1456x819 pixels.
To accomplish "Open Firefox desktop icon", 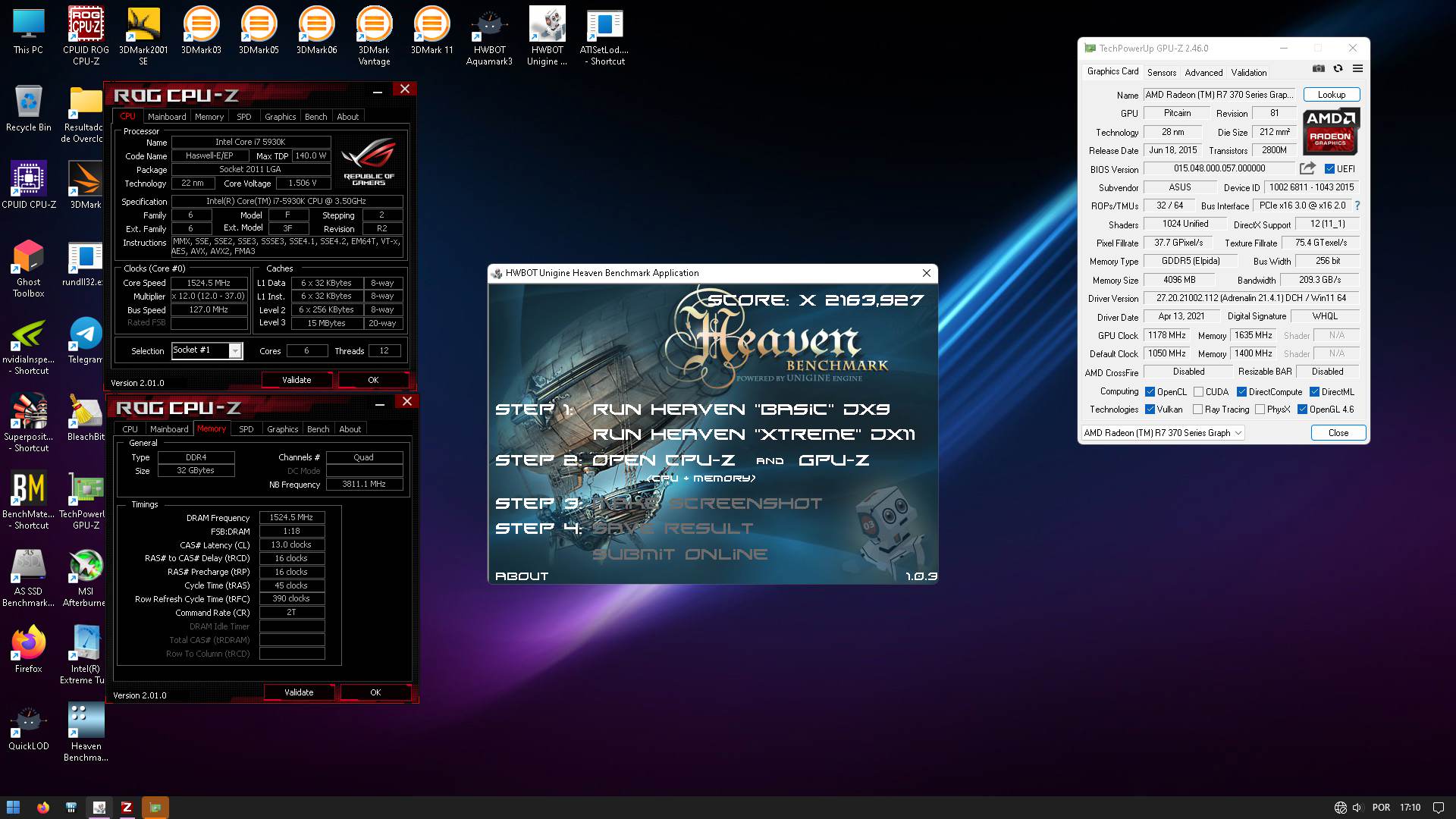I will pos(28,650).
